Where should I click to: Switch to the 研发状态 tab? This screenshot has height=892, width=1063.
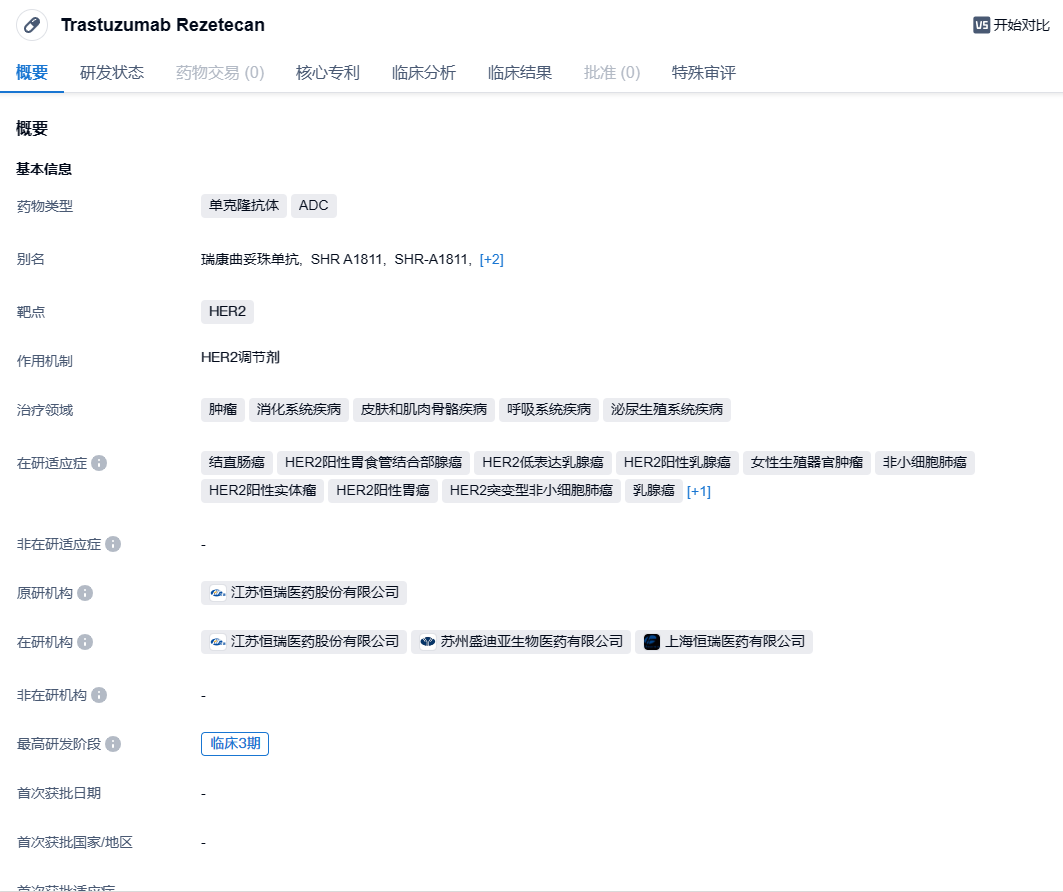pyautogui.click(x=112, y=72)
